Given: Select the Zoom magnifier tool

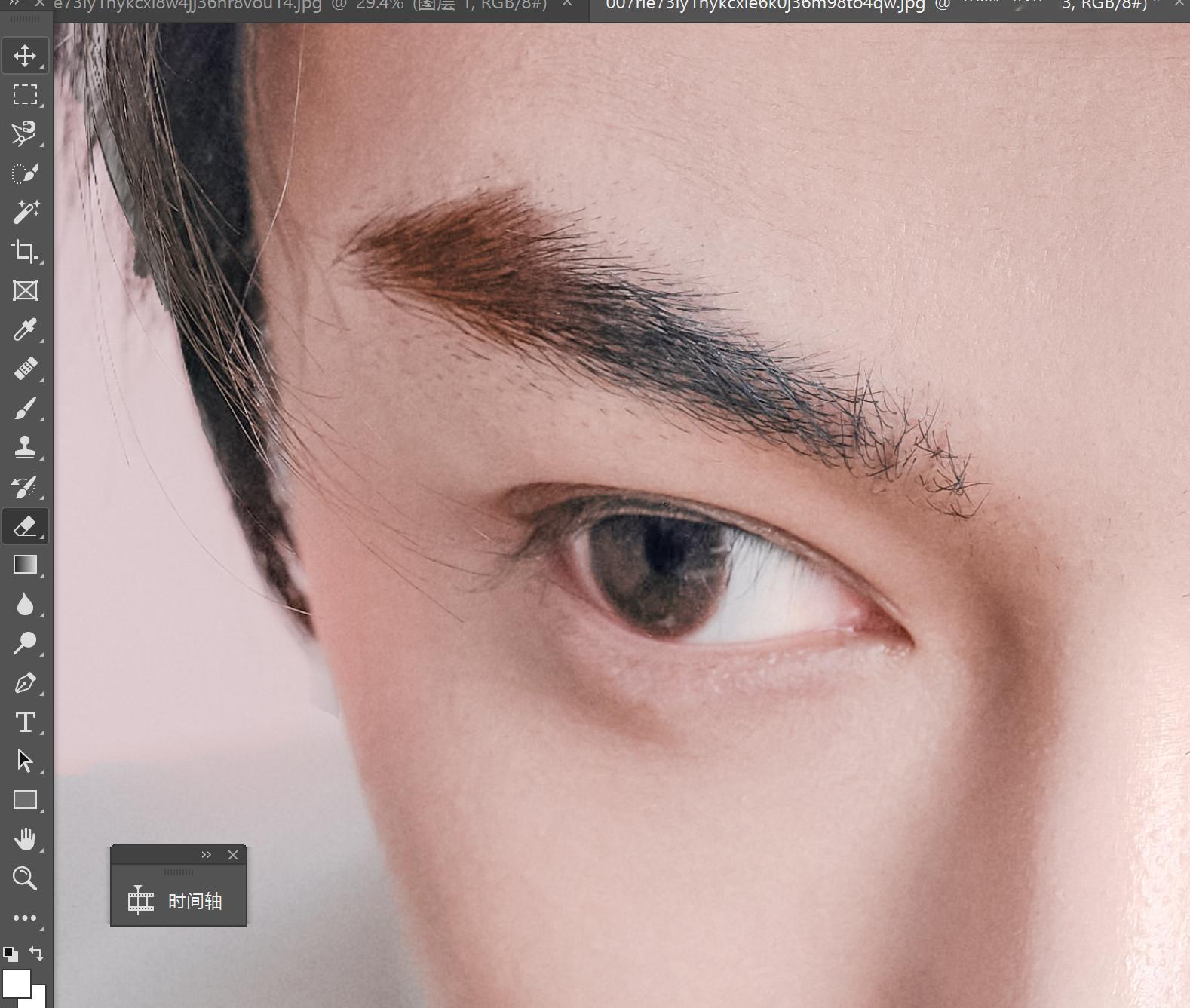Looking at the screenshot, I should [x=25, y=878].
